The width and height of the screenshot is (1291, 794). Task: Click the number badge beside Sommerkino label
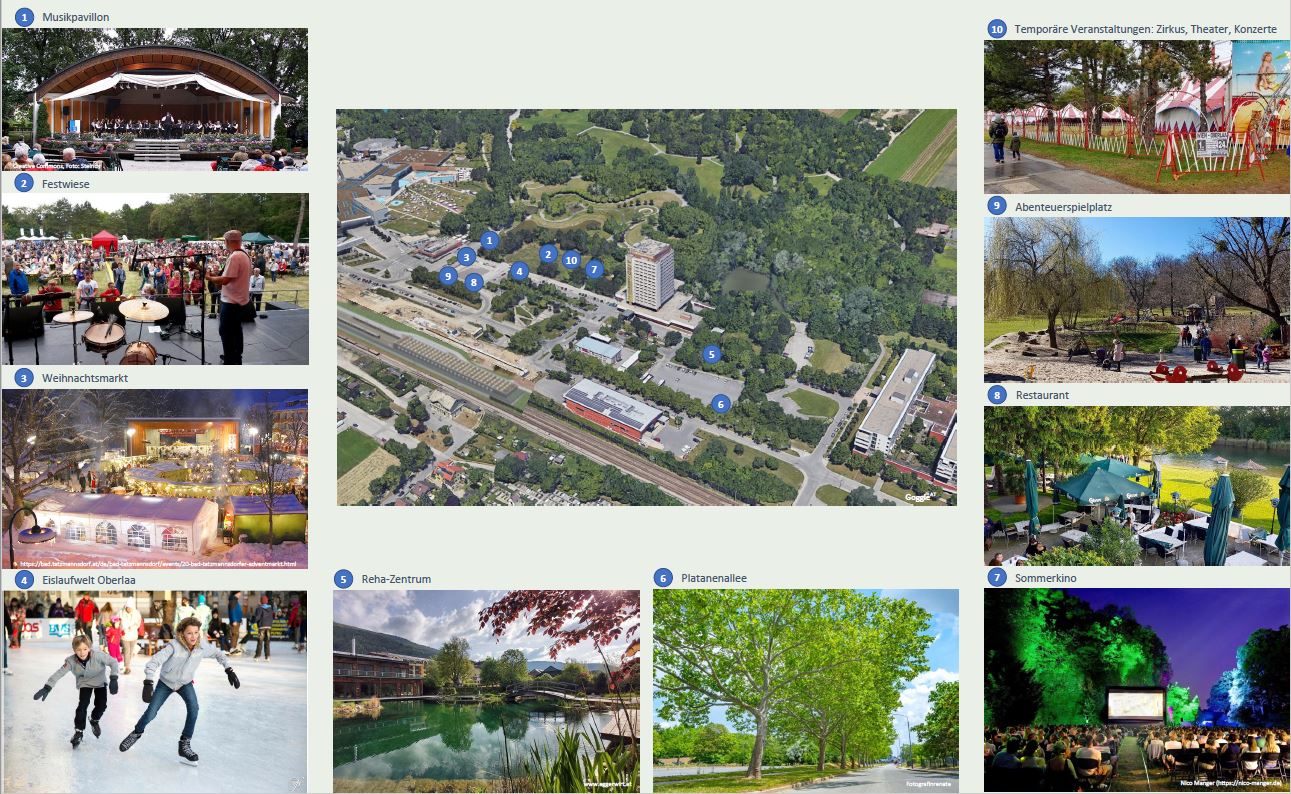click(x=996, y=577)
